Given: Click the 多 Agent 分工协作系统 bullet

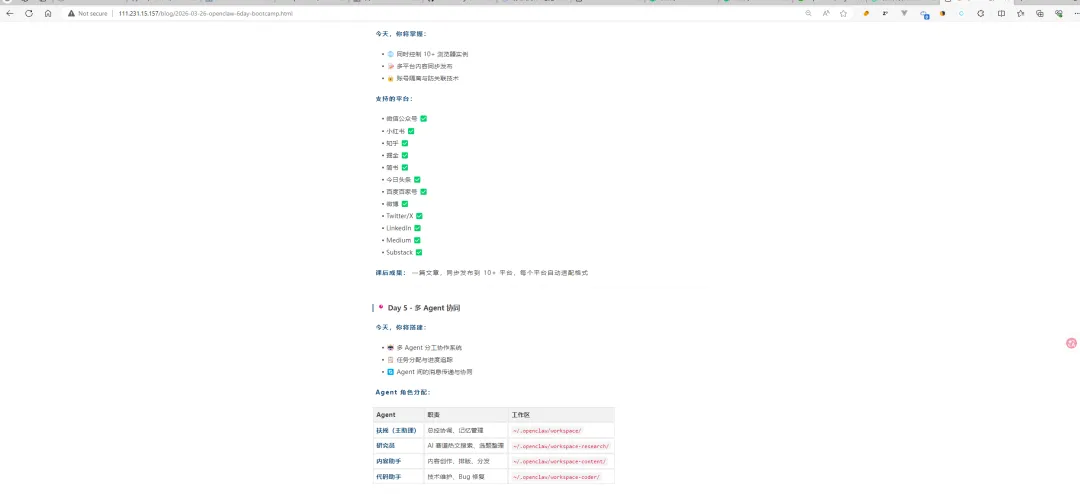Looking at the screenshot, I should [x=424, y=348].
